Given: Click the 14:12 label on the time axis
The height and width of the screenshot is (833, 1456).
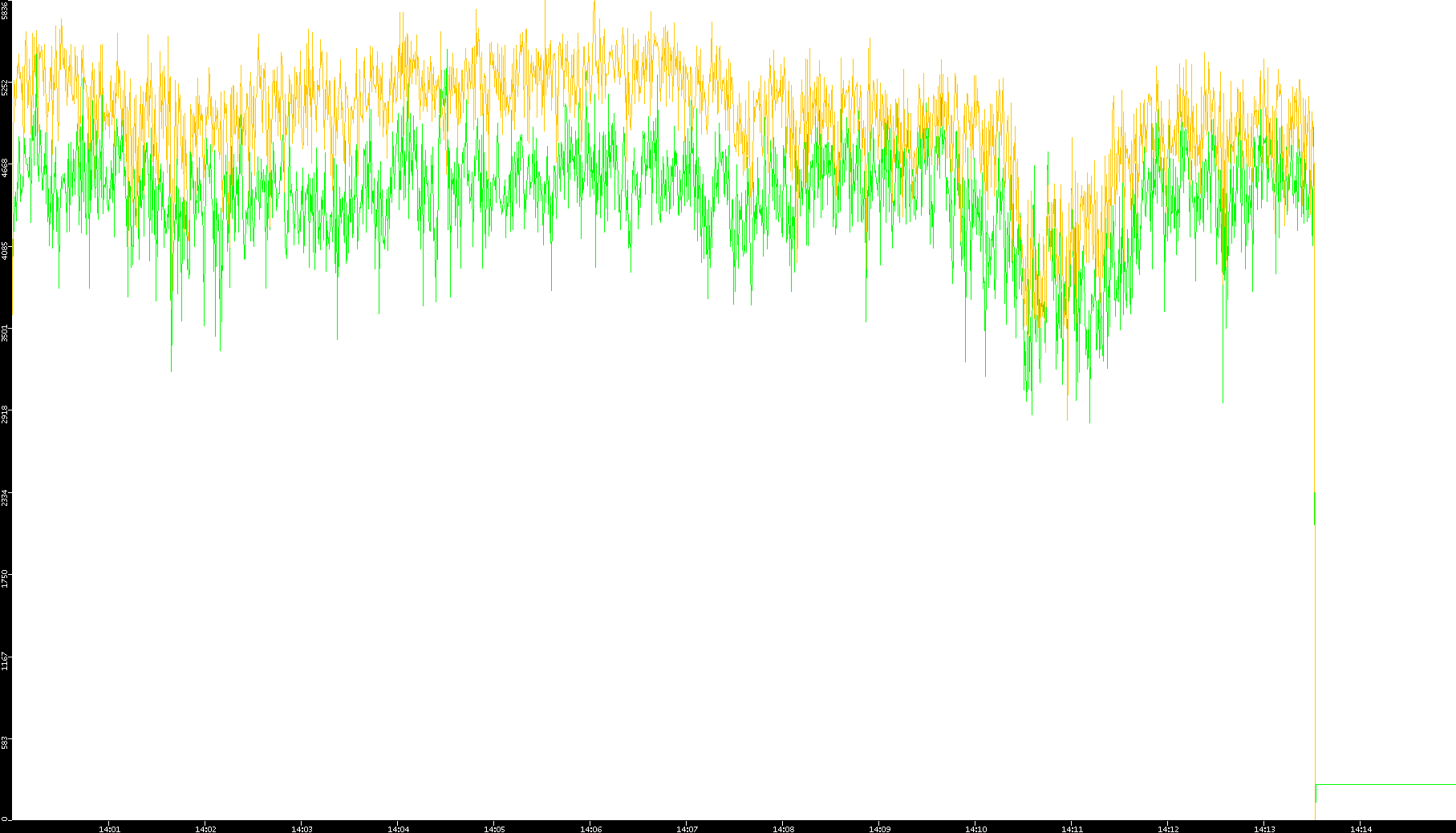Looking at the screenshot, I should 1168,829.
